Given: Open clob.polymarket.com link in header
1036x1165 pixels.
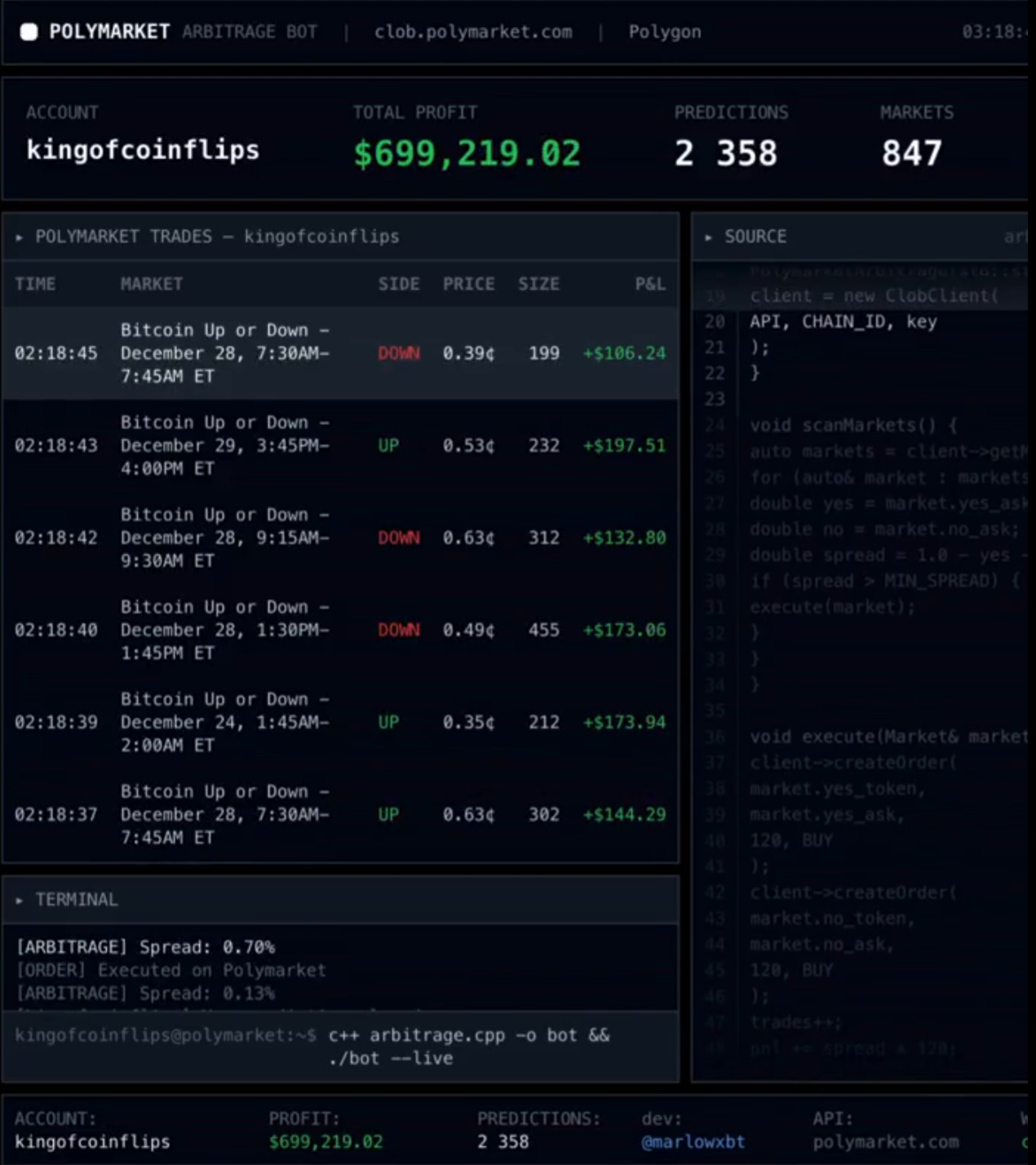Looking at the screenshot, I should point(473,32).
